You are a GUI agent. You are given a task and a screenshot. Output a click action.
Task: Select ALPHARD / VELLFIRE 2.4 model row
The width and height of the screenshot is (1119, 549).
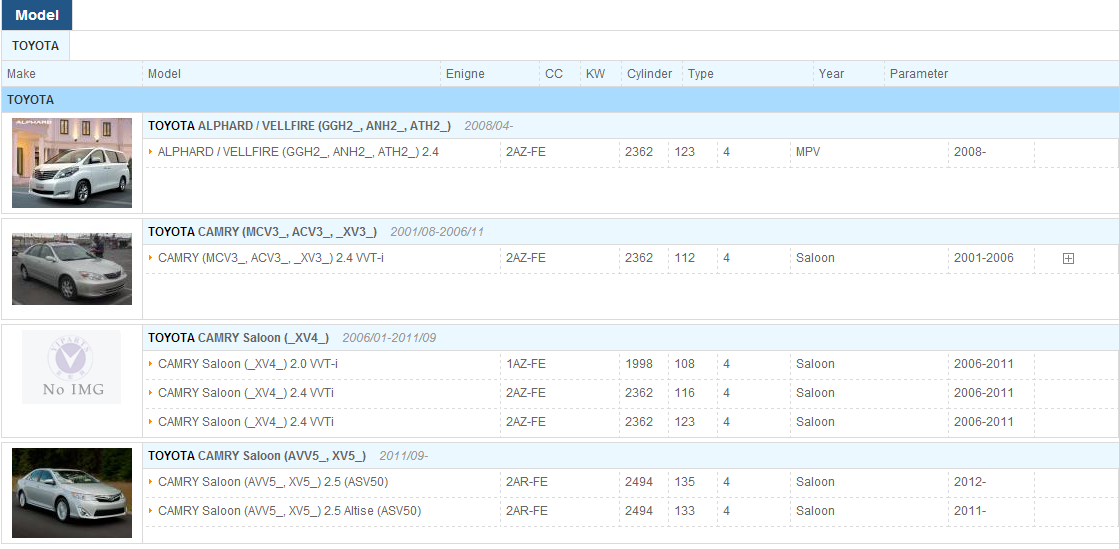[631, 152]
